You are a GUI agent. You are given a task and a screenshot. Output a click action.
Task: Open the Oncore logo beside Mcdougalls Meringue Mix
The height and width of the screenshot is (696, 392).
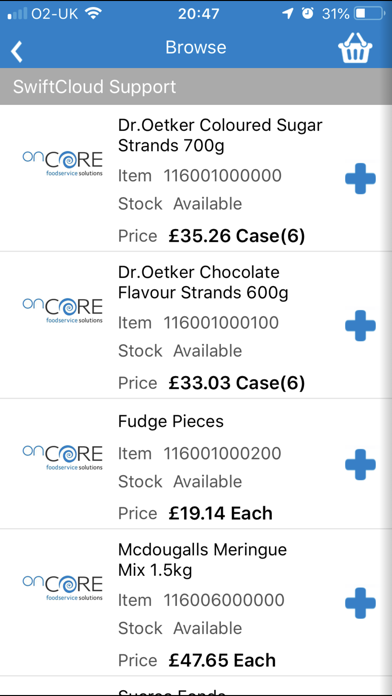tap(63, 587)
